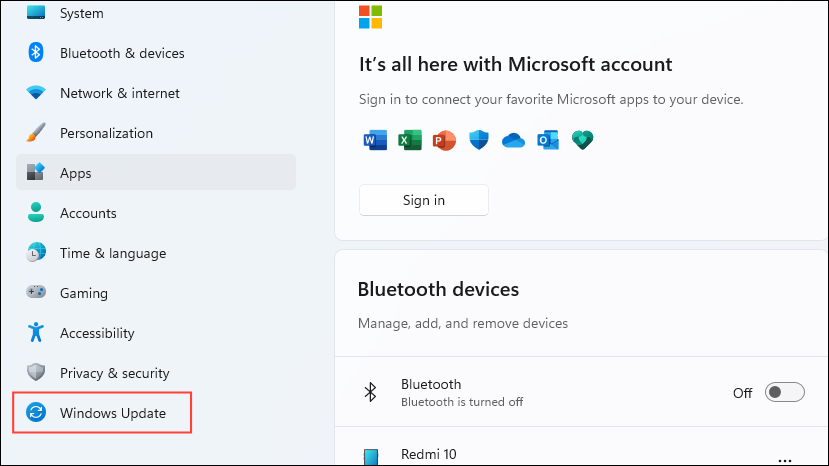Click the 'Off' label beside the Bluetooth toggle
This screenshot has width=829, height=466.
tap(742, 393)
